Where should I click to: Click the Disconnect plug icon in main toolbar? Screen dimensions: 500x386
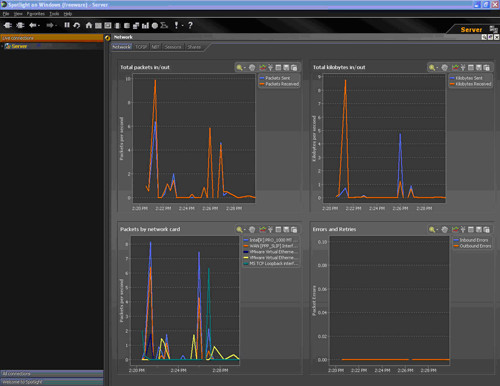(x=20, y=25)
